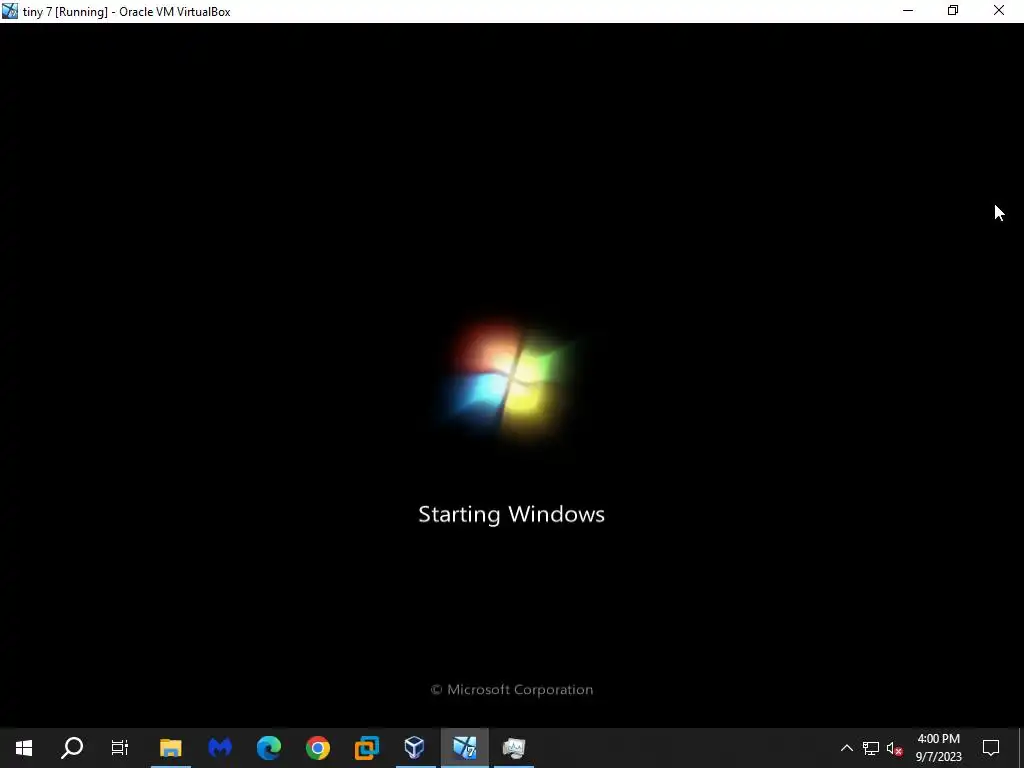This screenshot has width=1024, height=768.
Task: Open the monitor utility taskbar icon
Action: pyautogui.click(x=513, y=748)
